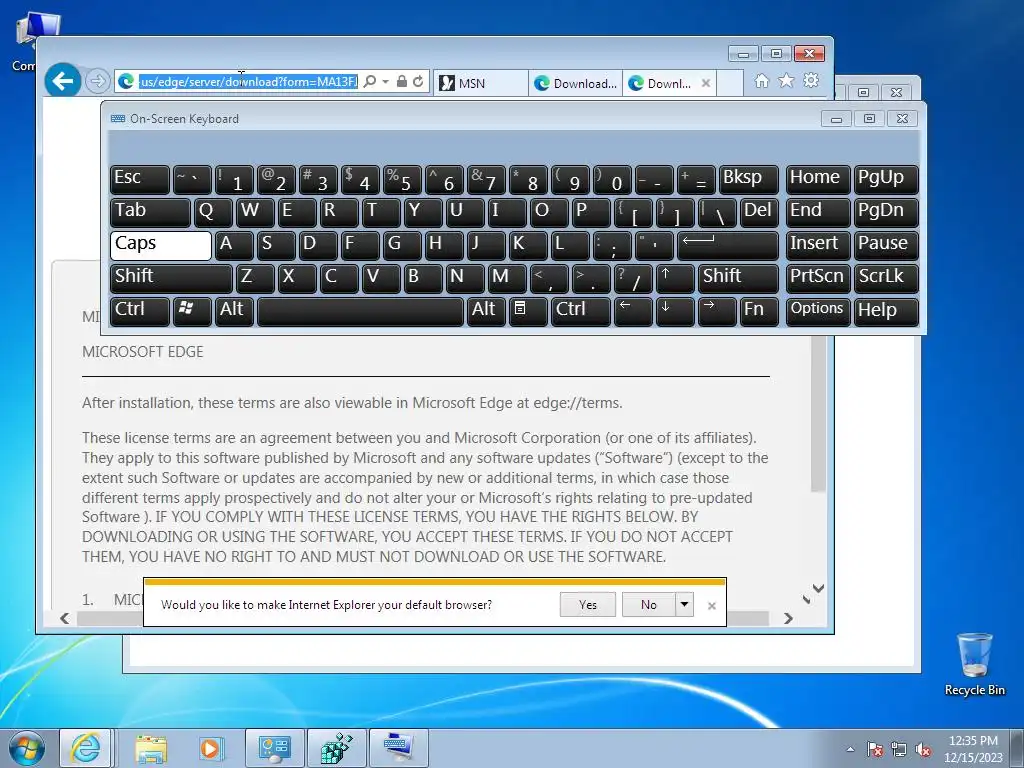Refresh the page with the reload icon
The height and width of the screenshot is (768, 1024).
pyautogui.click(x=418, y=82)
